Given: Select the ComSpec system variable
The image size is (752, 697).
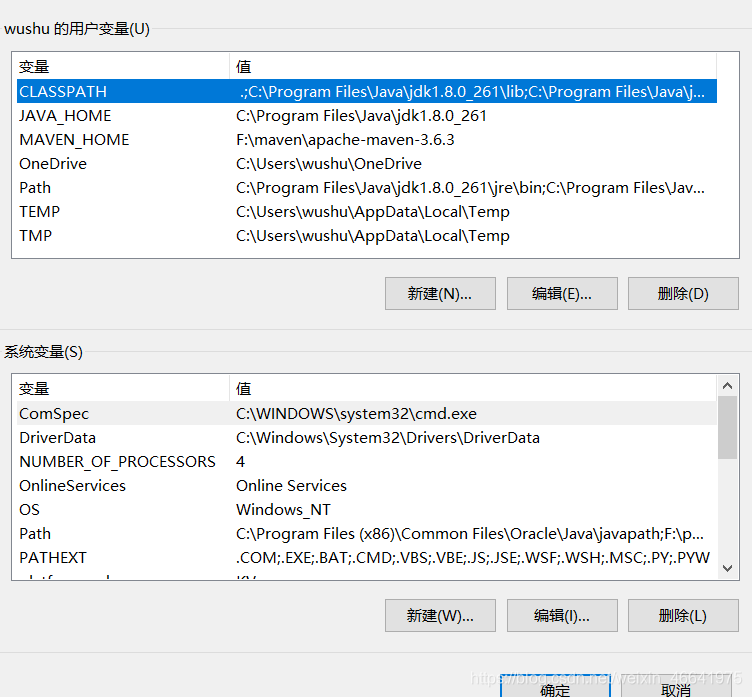Looking at the screenshot, I should 367,413.
